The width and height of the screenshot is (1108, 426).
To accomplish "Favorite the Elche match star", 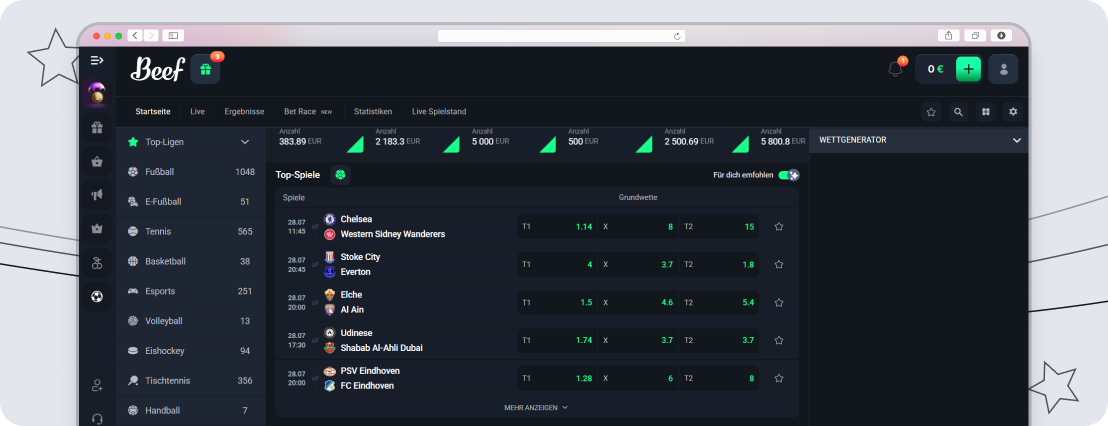I will 779,302.
